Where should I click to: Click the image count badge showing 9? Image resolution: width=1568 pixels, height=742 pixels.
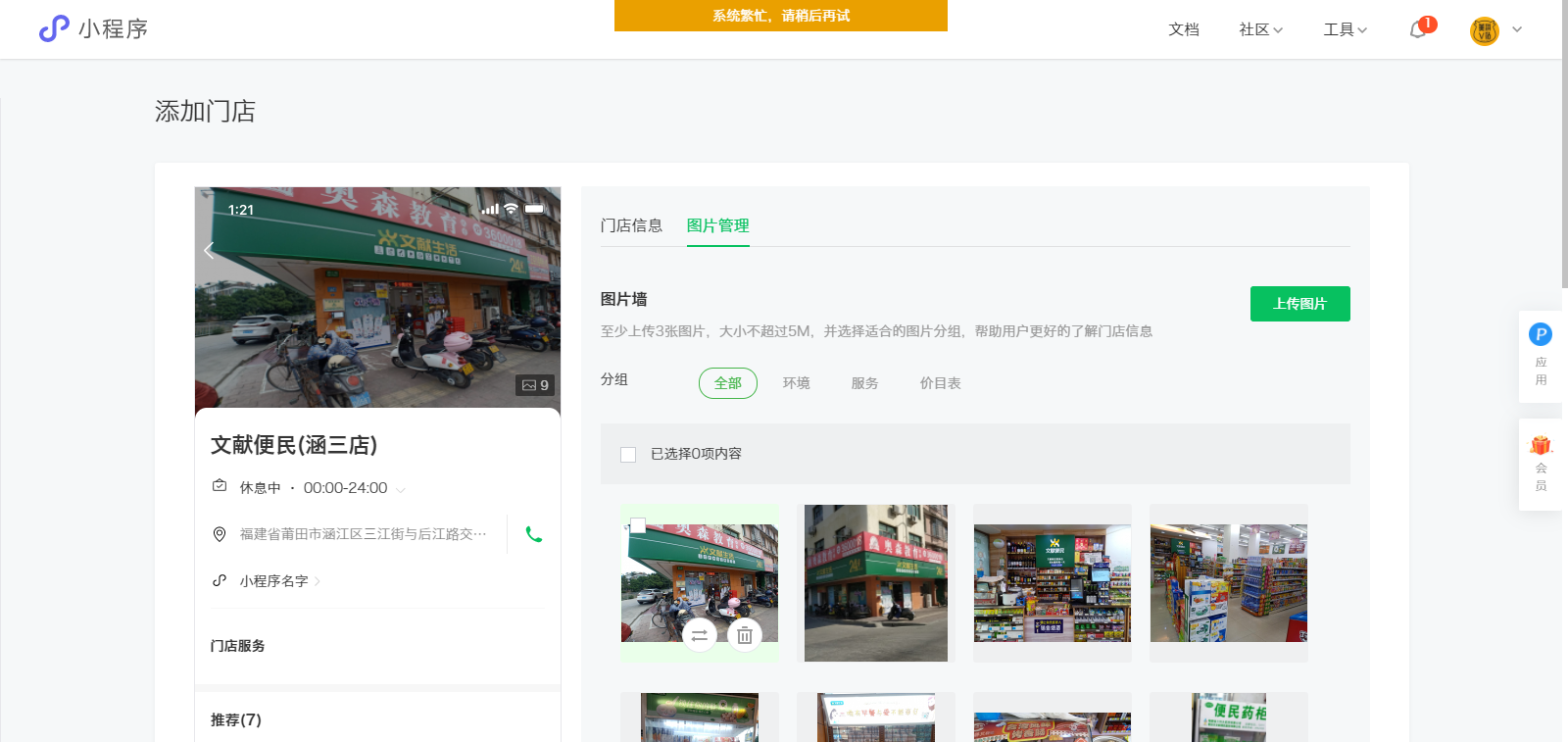[536, 385]
